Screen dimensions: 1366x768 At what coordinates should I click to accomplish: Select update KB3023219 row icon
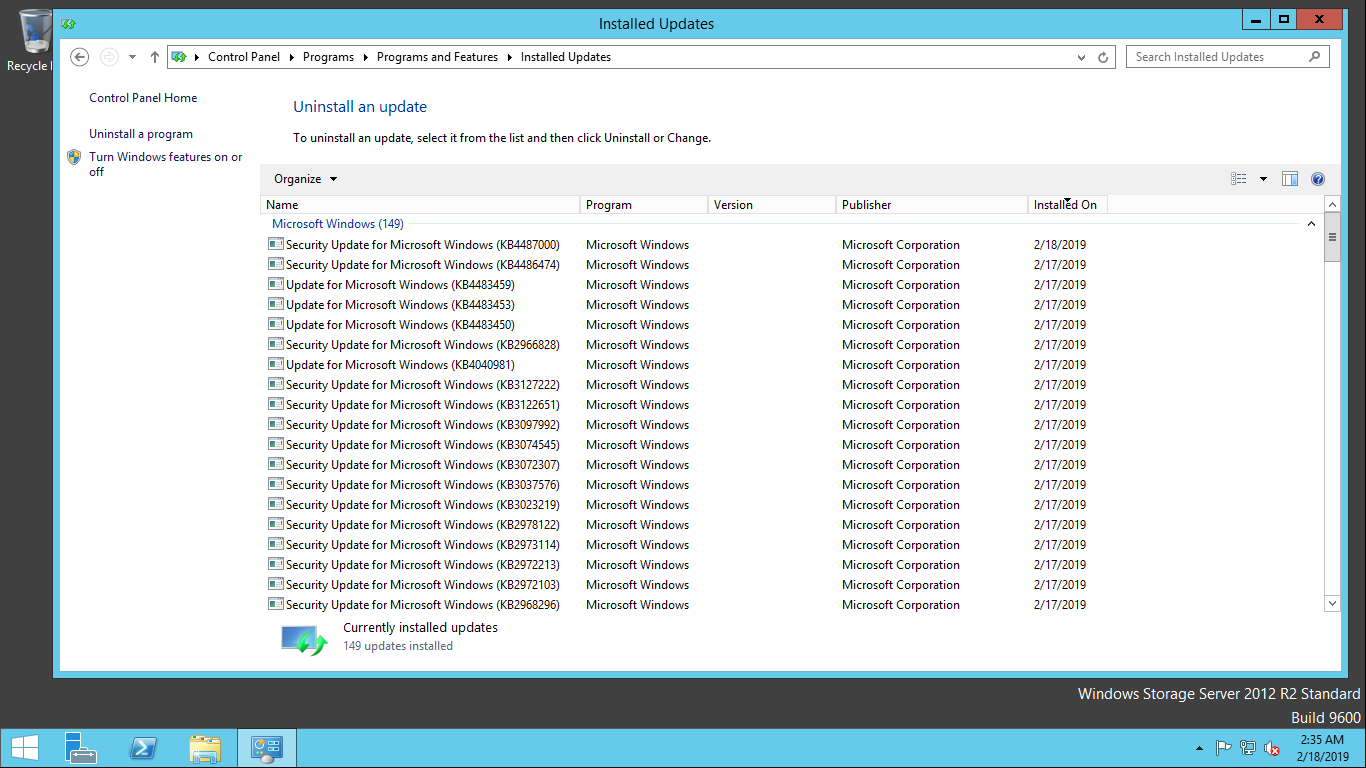[x=276, y=504]
